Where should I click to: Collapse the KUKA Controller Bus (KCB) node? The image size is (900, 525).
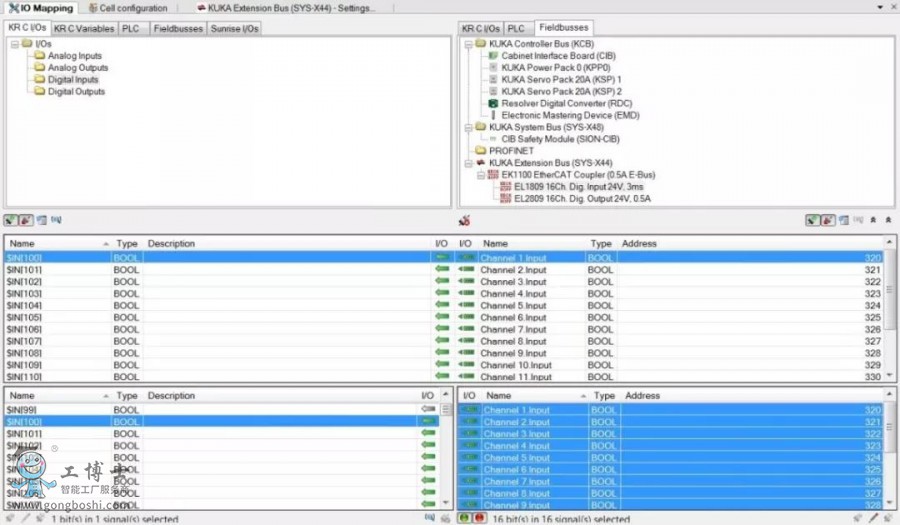coord(468,44)
